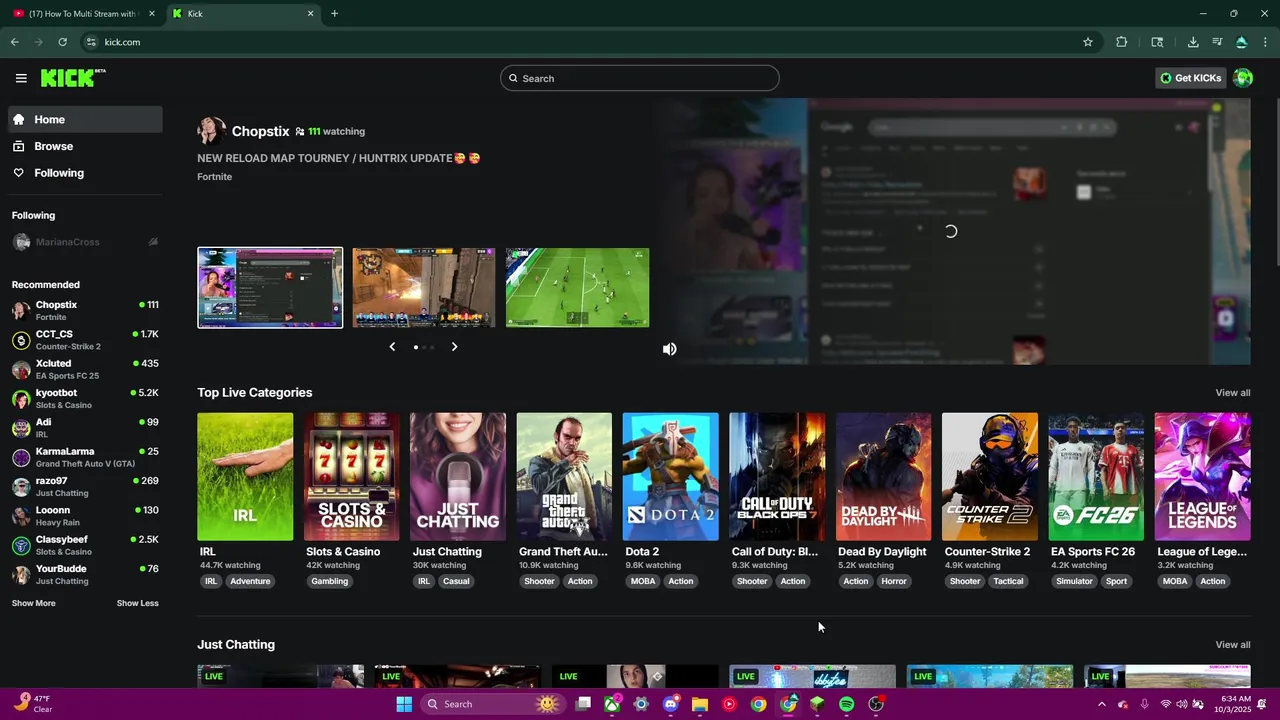
Task: Open Chrome Google Lens search icon
Action: (x=1157, y=42)
